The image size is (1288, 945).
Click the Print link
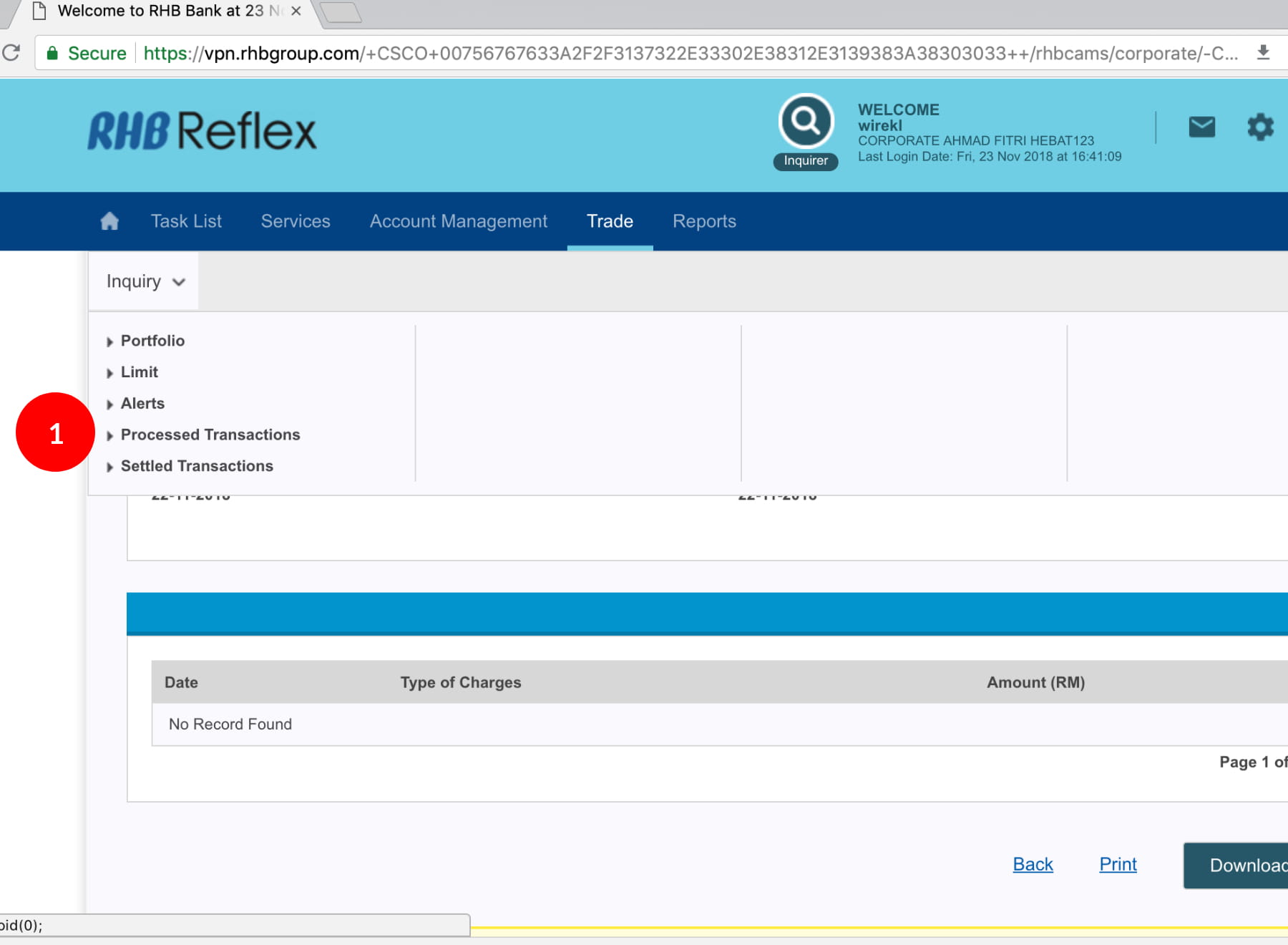tap(1118, 864)
